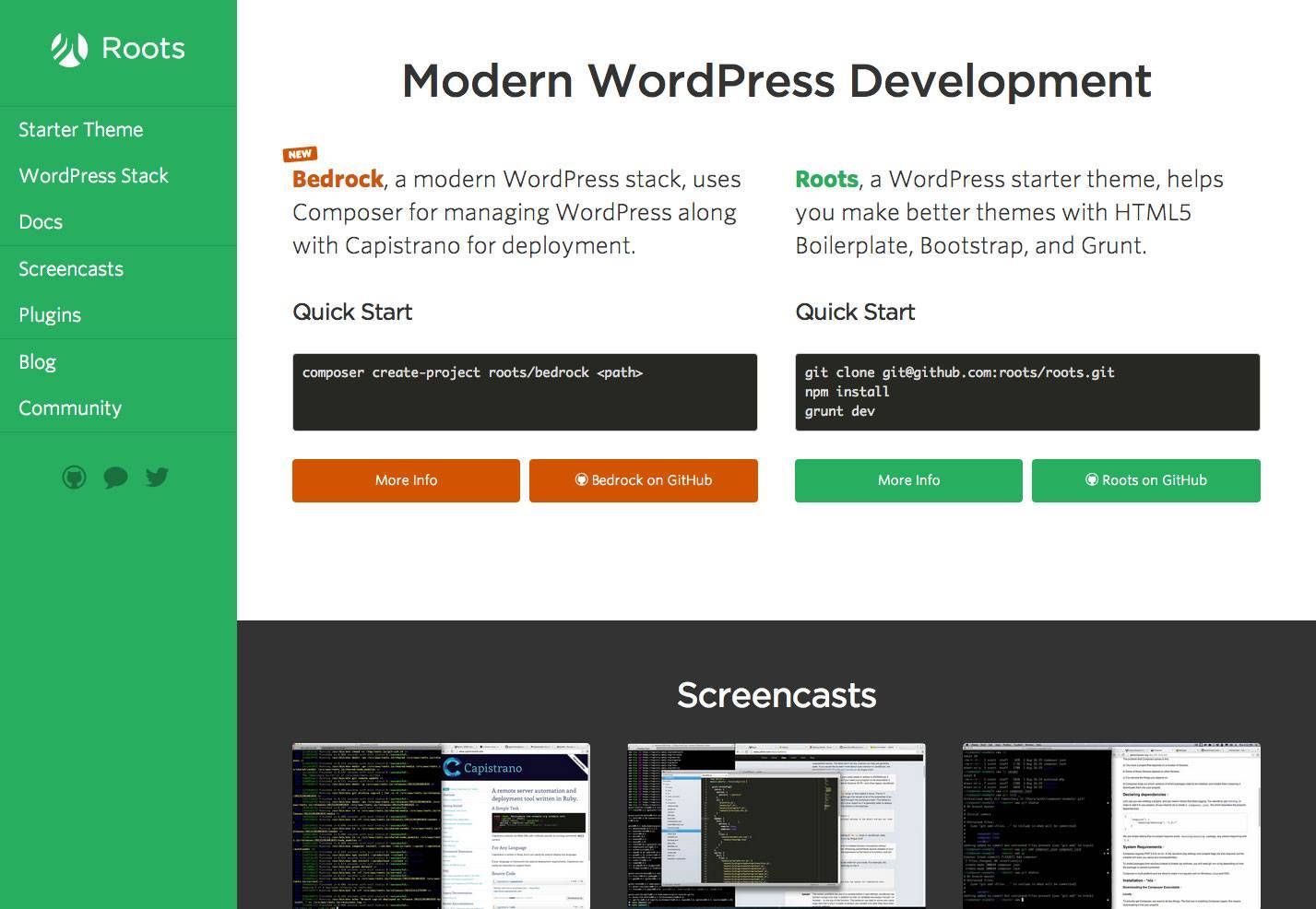
Task: Click the chat bubble icon in sidebar
Action: [115, 478]
